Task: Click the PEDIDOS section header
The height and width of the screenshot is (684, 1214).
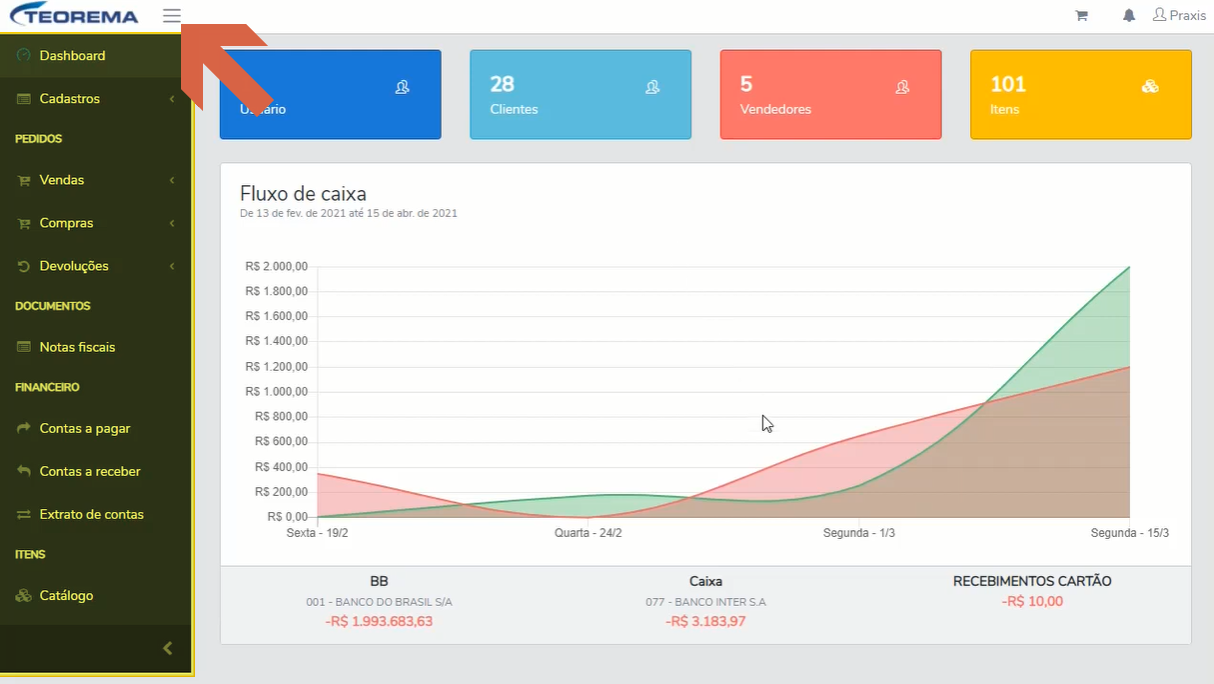Action: (38, 139)
